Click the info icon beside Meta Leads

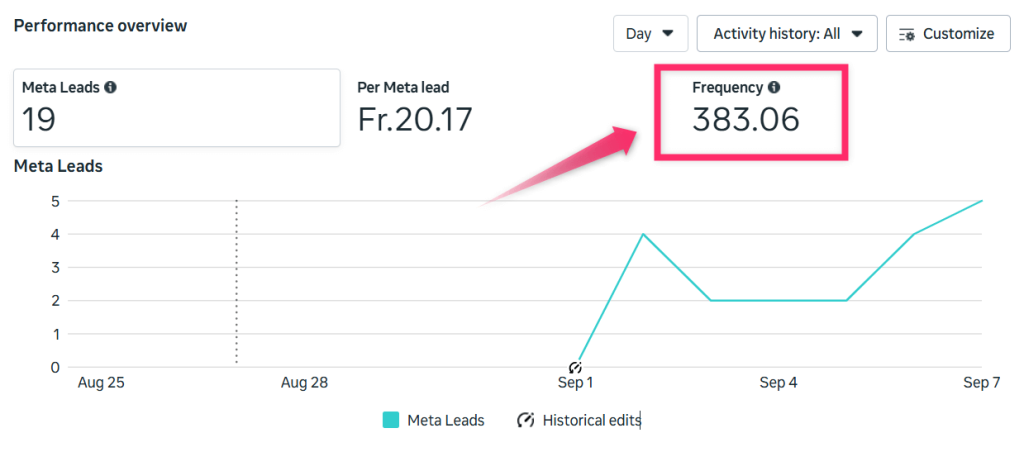pos(110,88)
